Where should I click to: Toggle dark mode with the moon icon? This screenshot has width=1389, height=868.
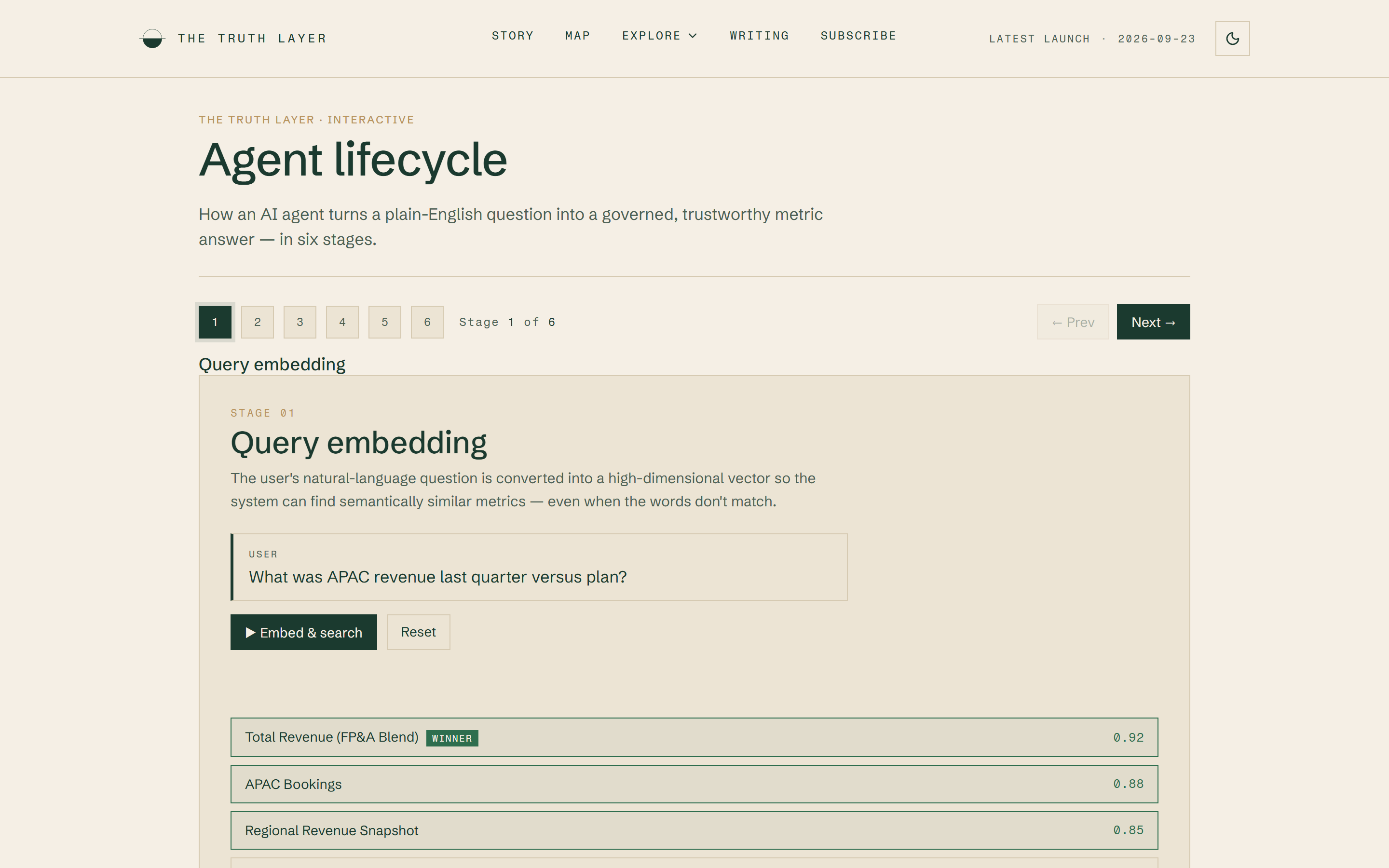1232,39
